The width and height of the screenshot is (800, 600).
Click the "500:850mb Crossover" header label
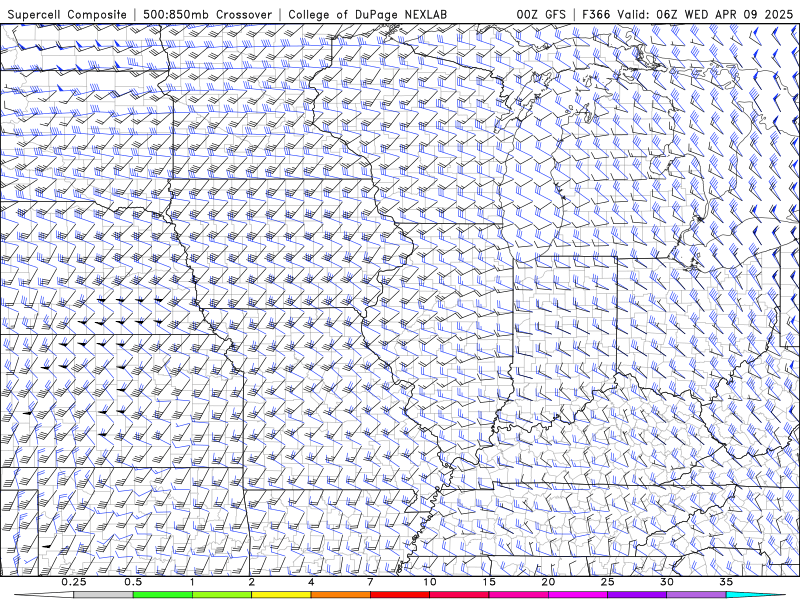(x=208, y=14)
